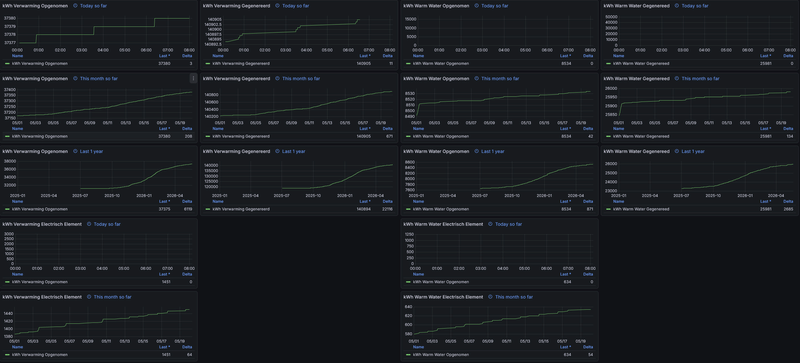Toggle legend series in Verwarming Electrisch Element today panel
The image size is (800, 363).
coord(40,282)
